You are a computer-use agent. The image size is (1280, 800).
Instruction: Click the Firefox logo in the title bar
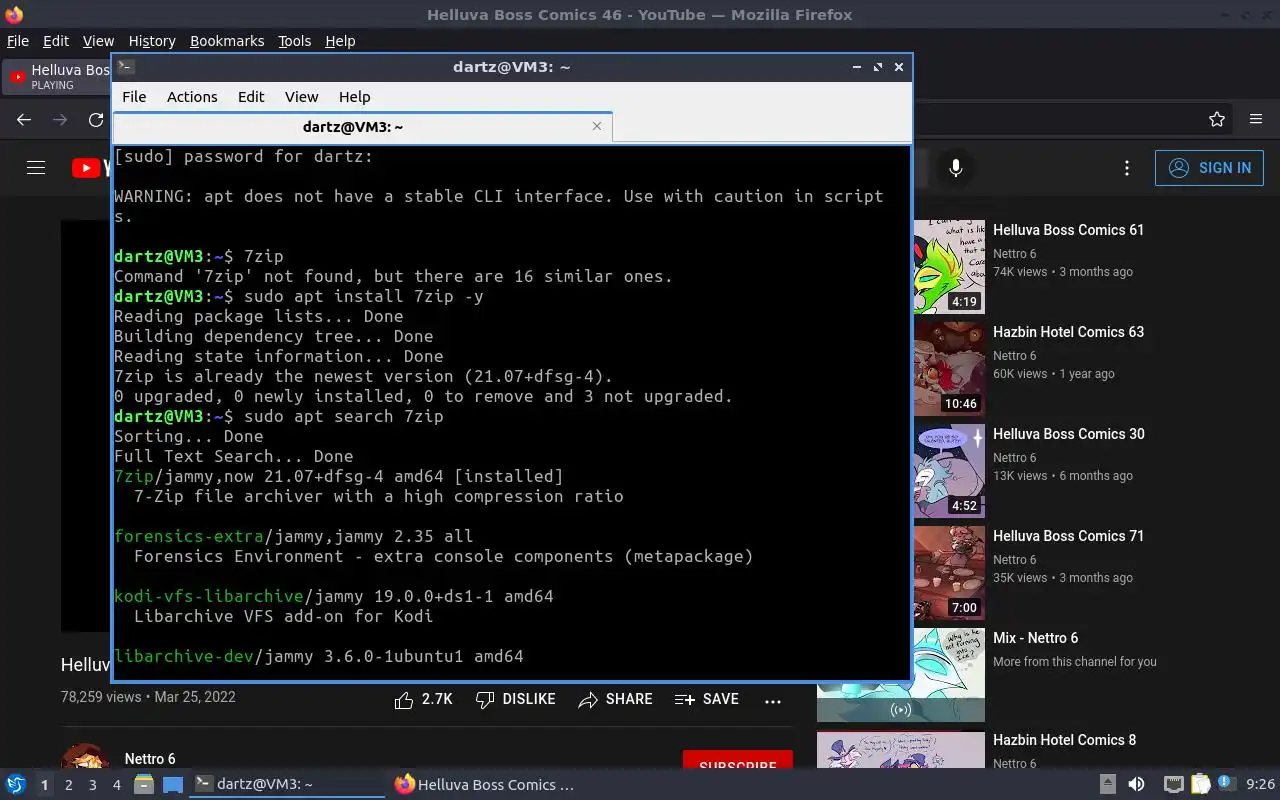click(x=14, y=14)
